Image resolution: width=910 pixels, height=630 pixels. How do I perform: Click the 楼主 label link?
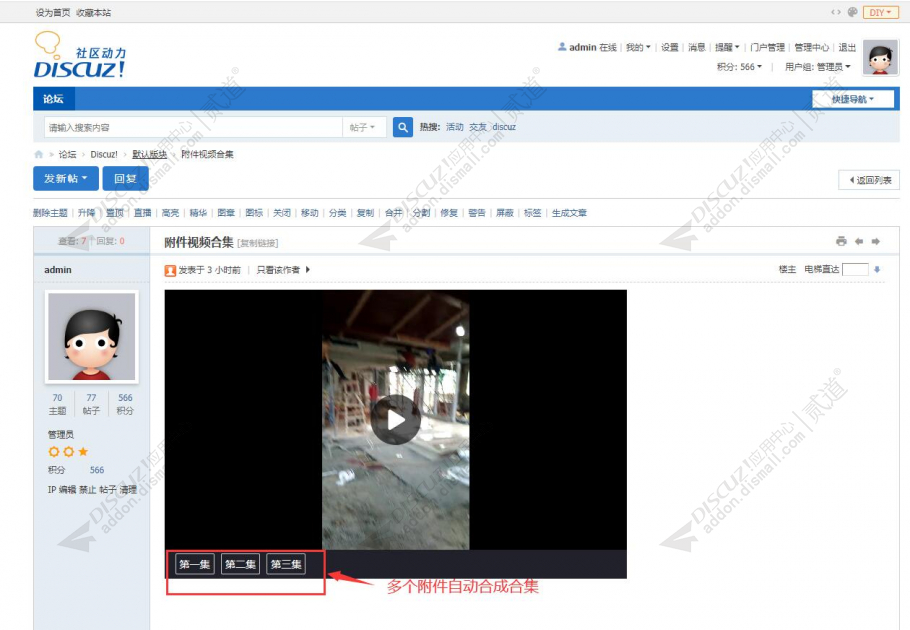click(788, 270)
